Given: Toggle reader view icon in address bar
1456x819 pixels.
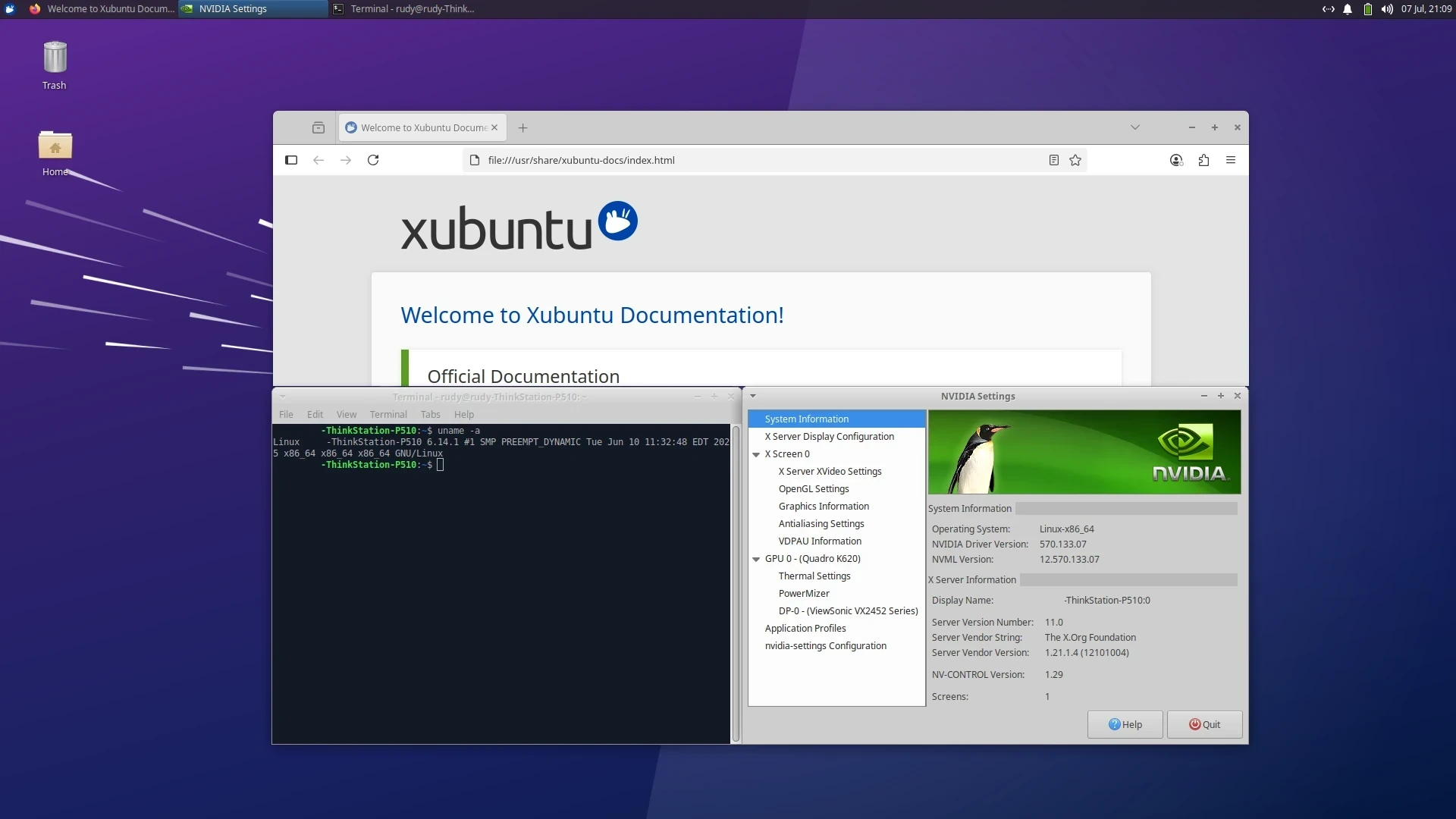Looking at the screenshot, I should (x=1053, y=160).
